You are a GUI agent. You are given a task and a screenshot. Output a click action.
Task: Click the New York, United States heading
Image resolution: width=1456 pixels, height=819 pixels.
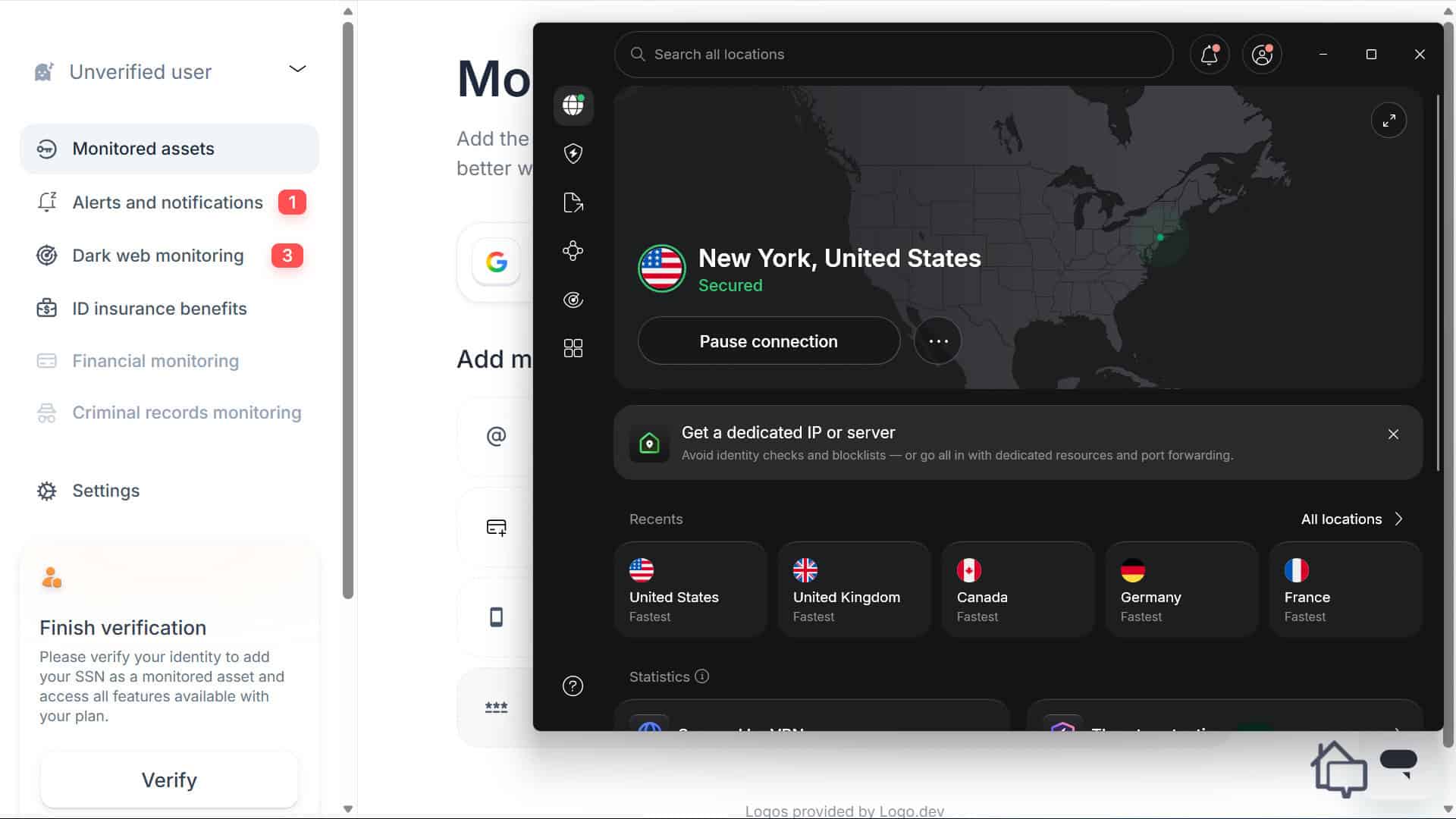tap(839, 259)
